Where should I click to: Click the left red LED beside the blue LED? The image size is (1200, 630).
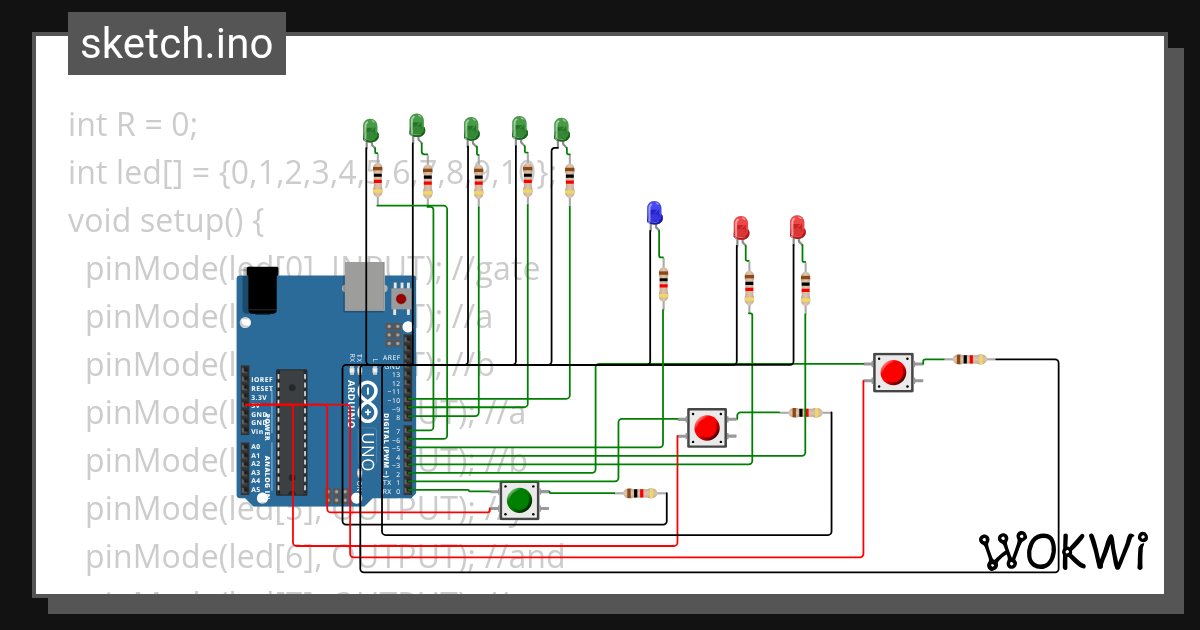(741, 228)
